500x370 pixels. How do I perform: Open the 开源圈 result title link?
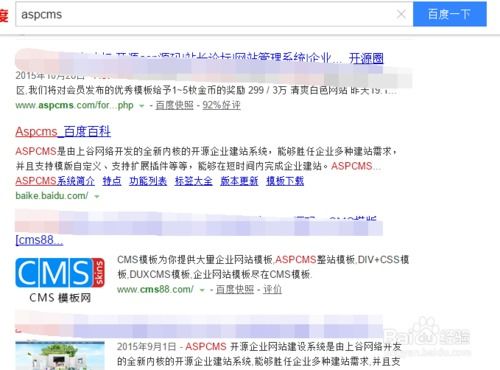tap(366, 58)
